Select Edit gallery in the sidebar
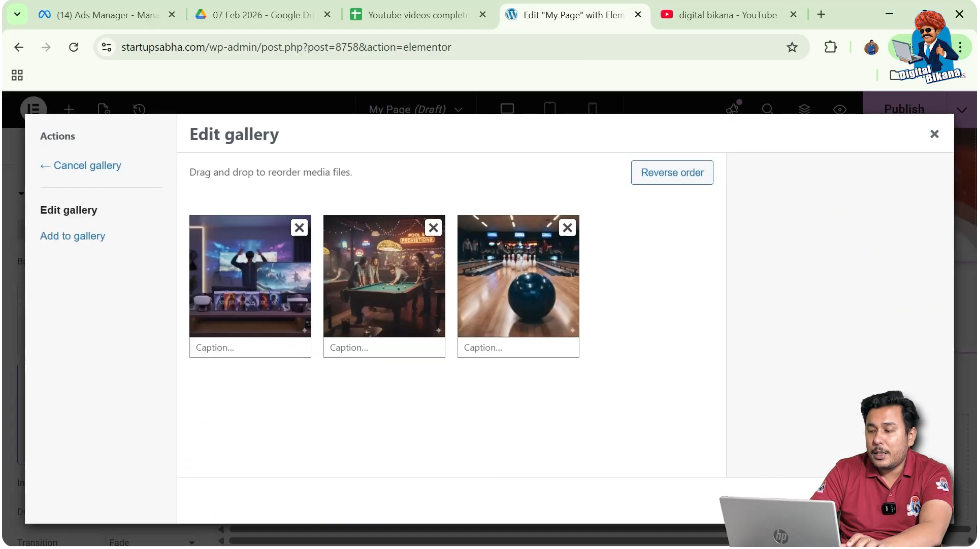The height and width of the screenshot is (549, 980). tap(69, 210)
